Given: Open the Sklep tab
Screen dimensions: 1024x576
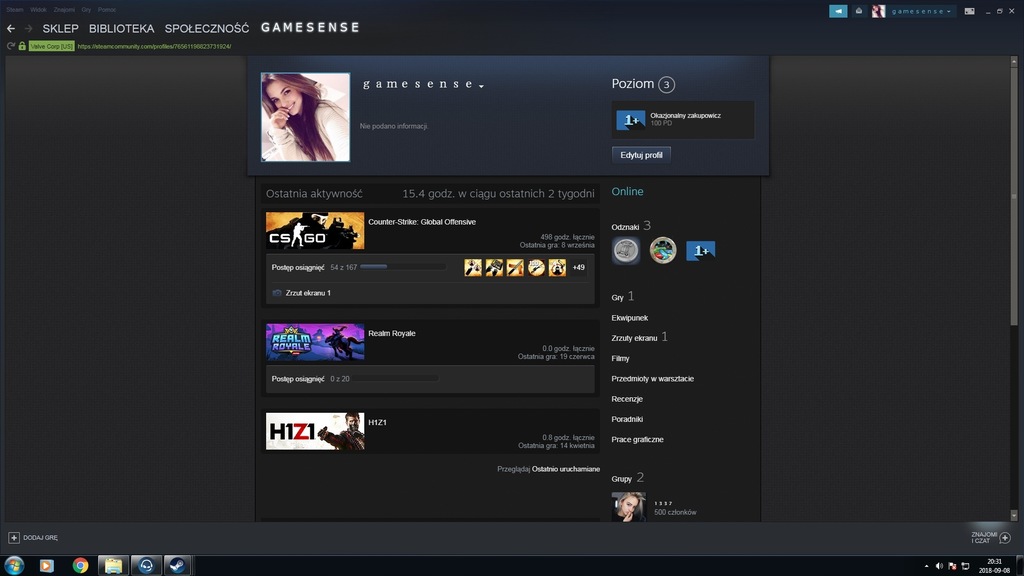Looking at the screenshot, I should (60, 28).
